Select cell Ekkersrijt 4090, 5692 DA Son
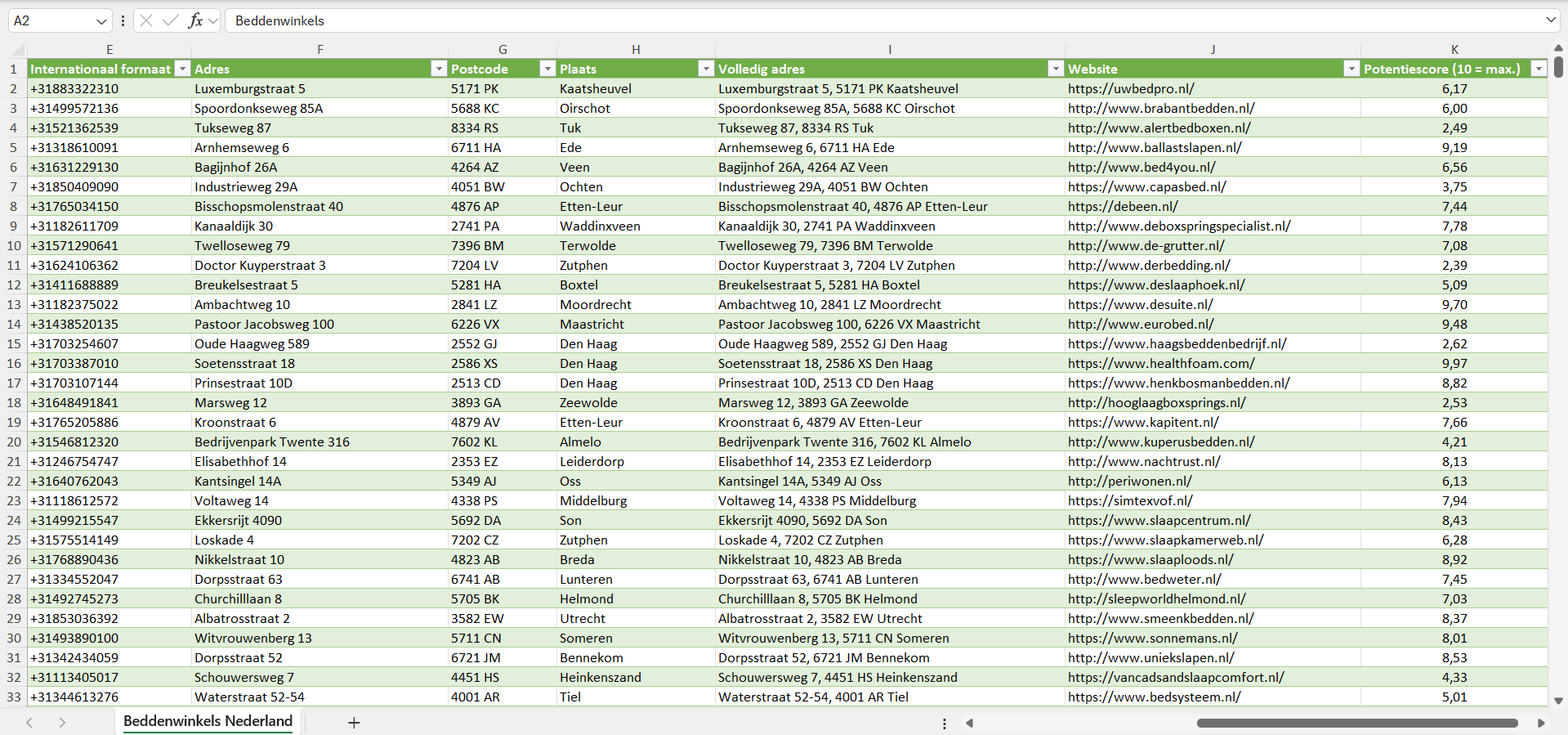 890,520
